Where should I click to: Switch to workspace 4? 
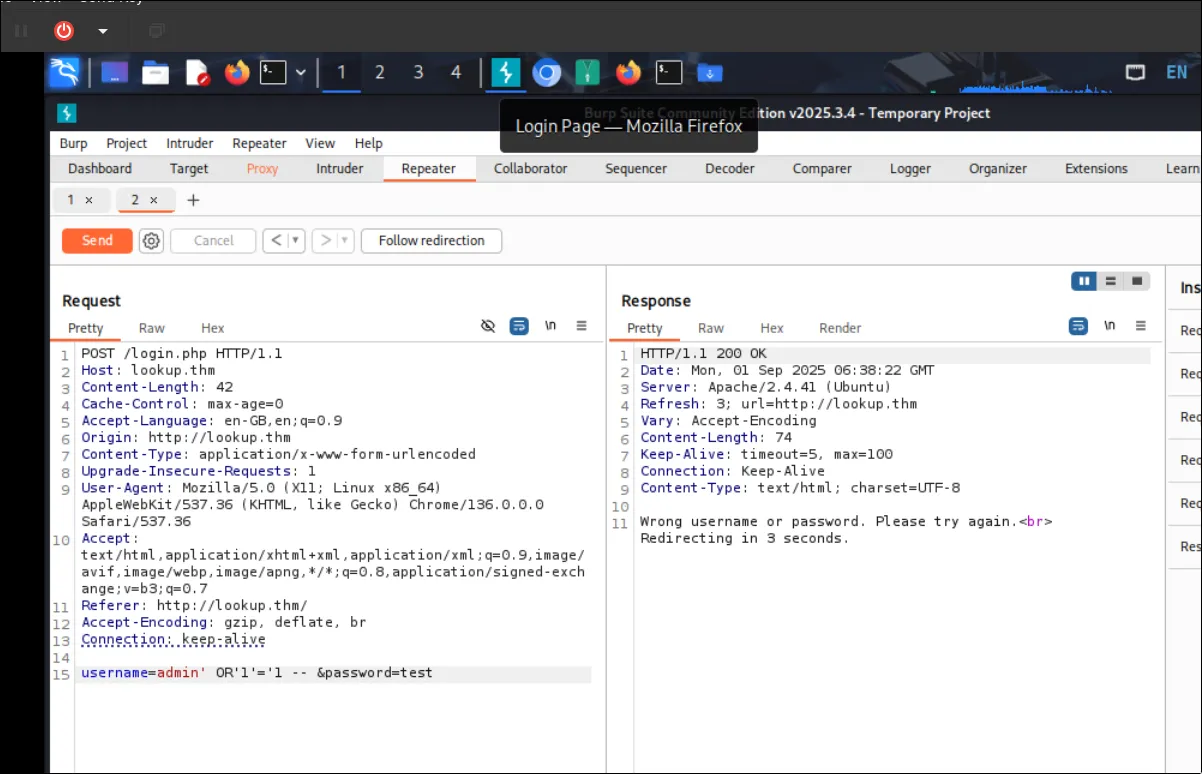click(456, 72)
